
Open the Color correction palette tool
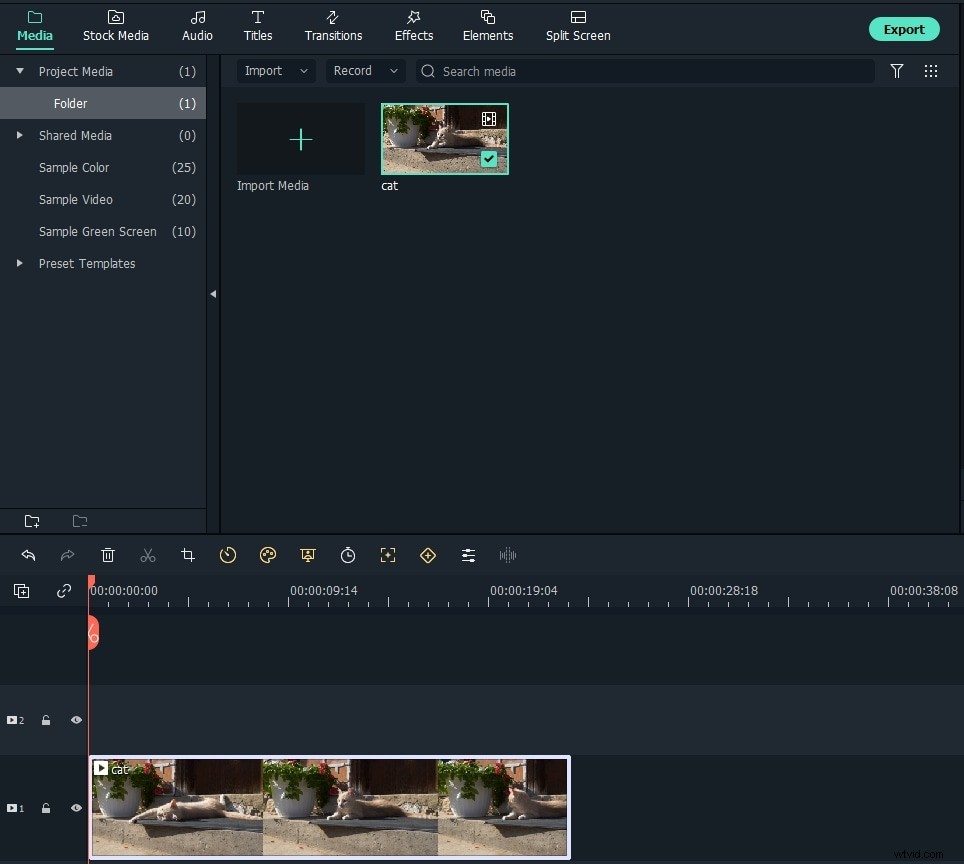tap(268, 555)
